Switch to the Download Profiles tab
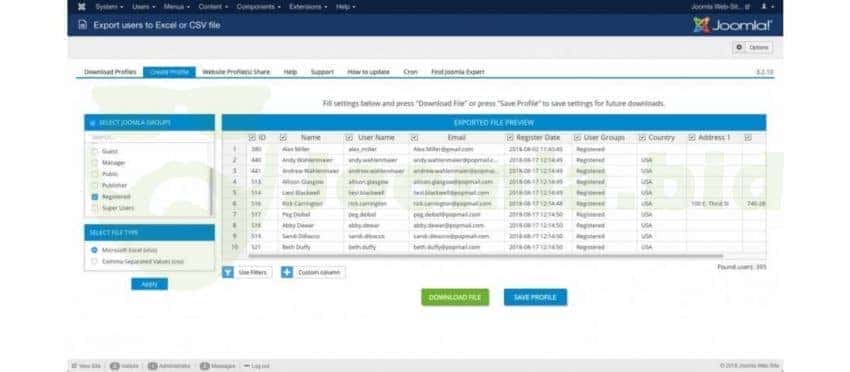This screenshot has width=850, height=372. pos(110,72)
